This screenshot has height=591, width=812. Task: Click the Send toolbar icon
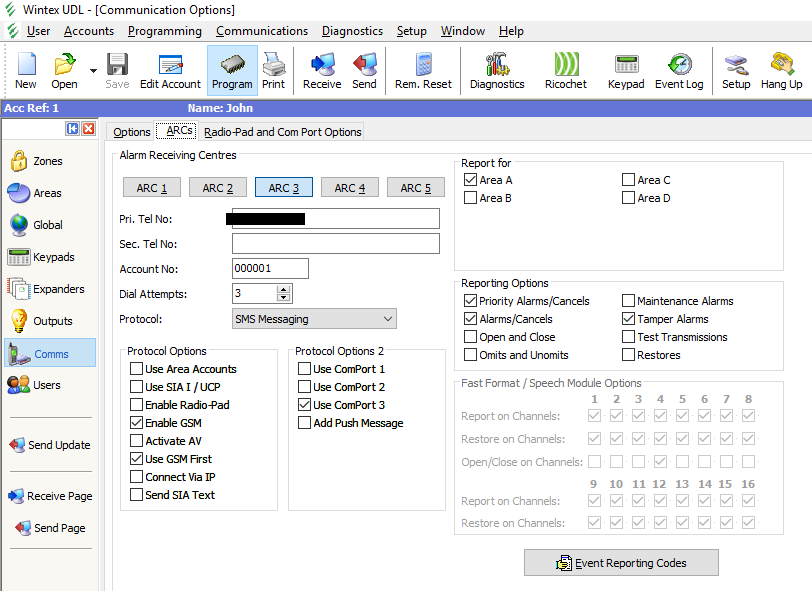(364, 70)
